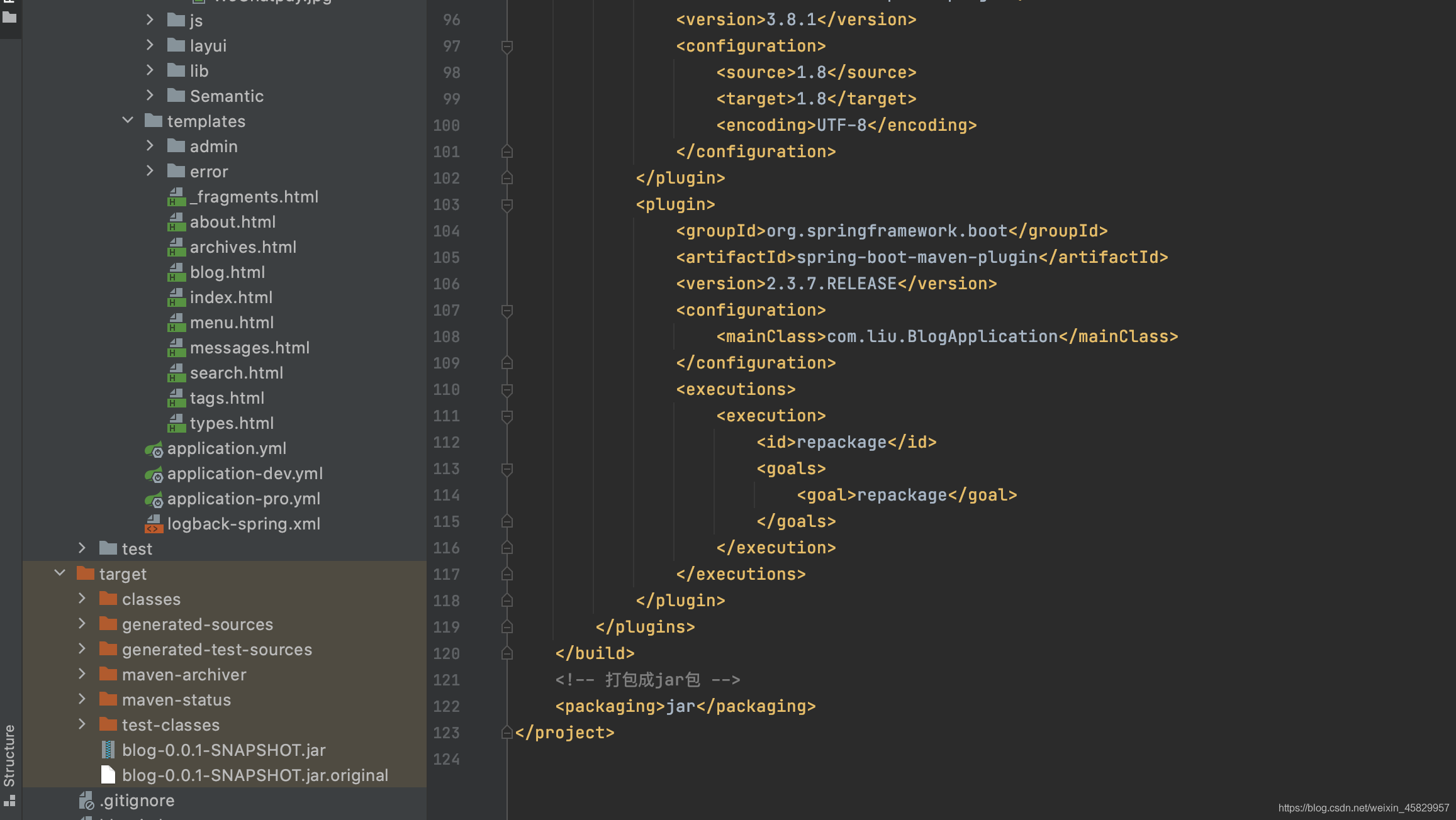Click the about.html file icon
The height and width of the screenshot is (820, 1456).
click(176, 222)
